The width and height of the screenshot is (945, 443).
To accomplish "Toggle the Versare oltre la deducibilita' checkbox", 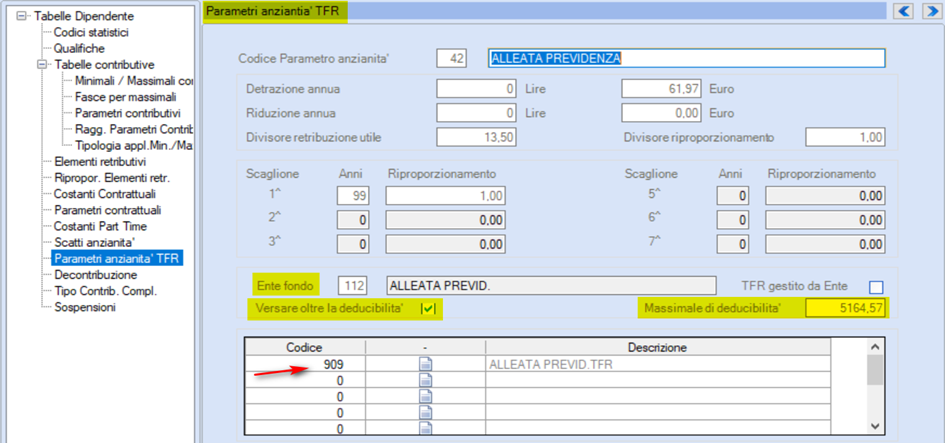I will pyautogui.click(x=428, y=309).
